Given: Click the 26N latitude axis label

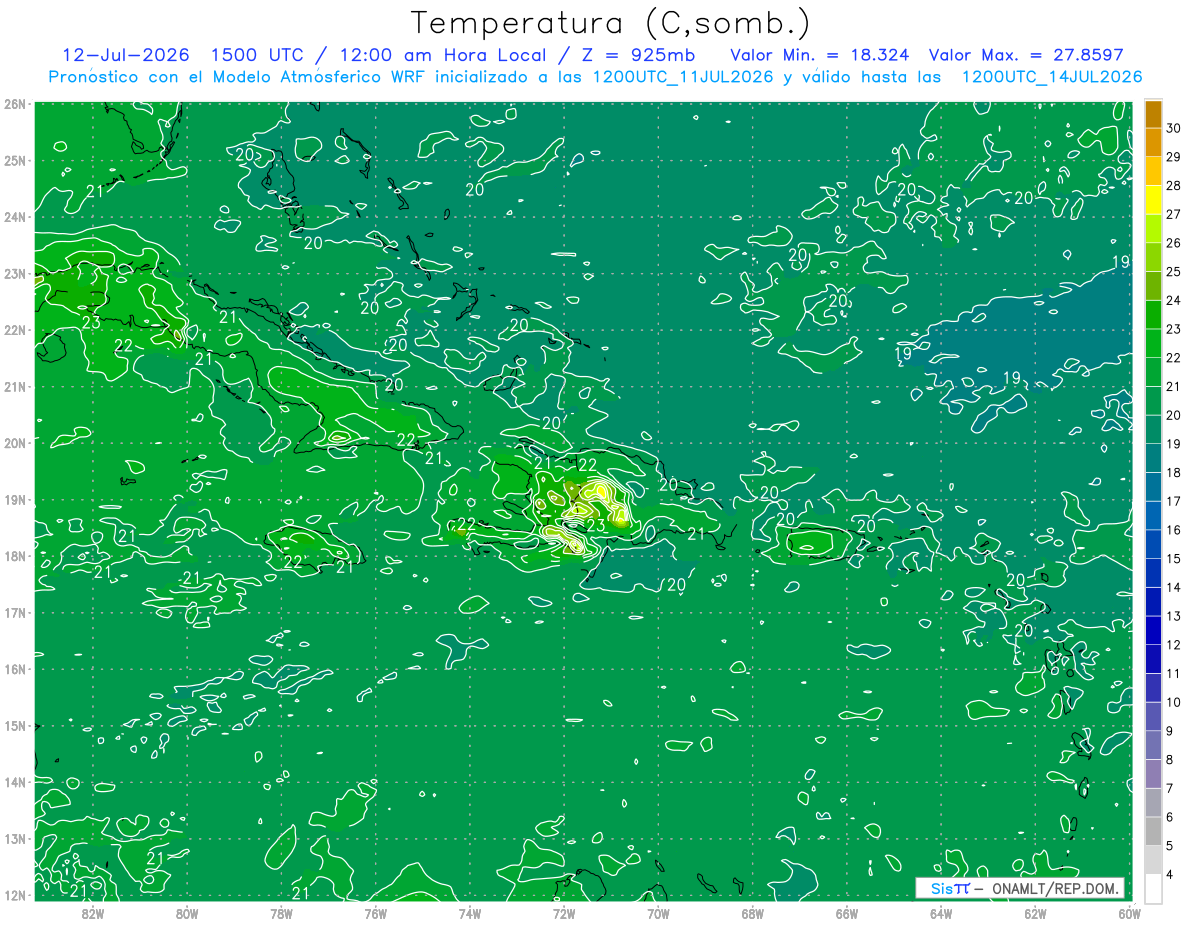Looking at the screenshot, I should [x=14, y=104].
